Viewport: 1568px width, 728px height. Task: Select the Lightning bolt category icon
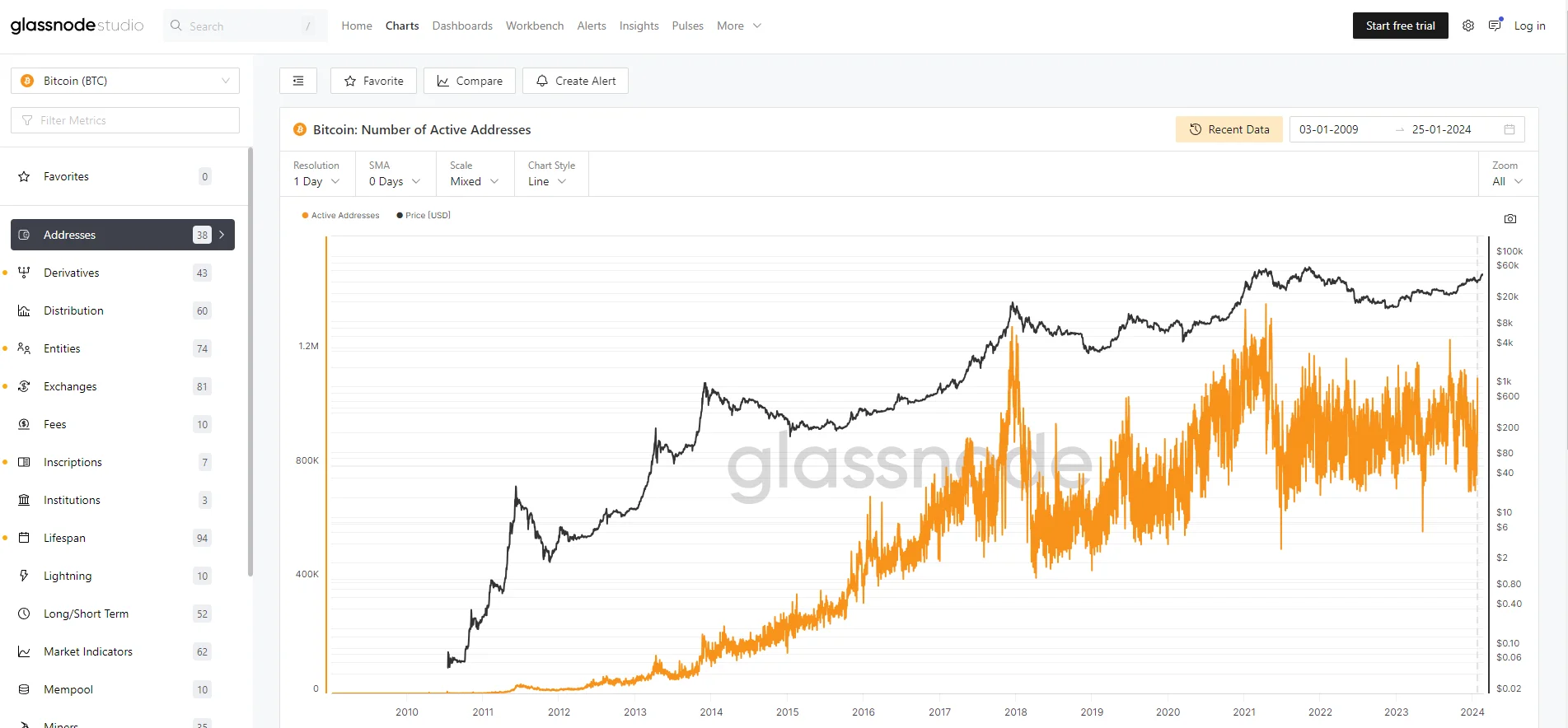(24, 576)
